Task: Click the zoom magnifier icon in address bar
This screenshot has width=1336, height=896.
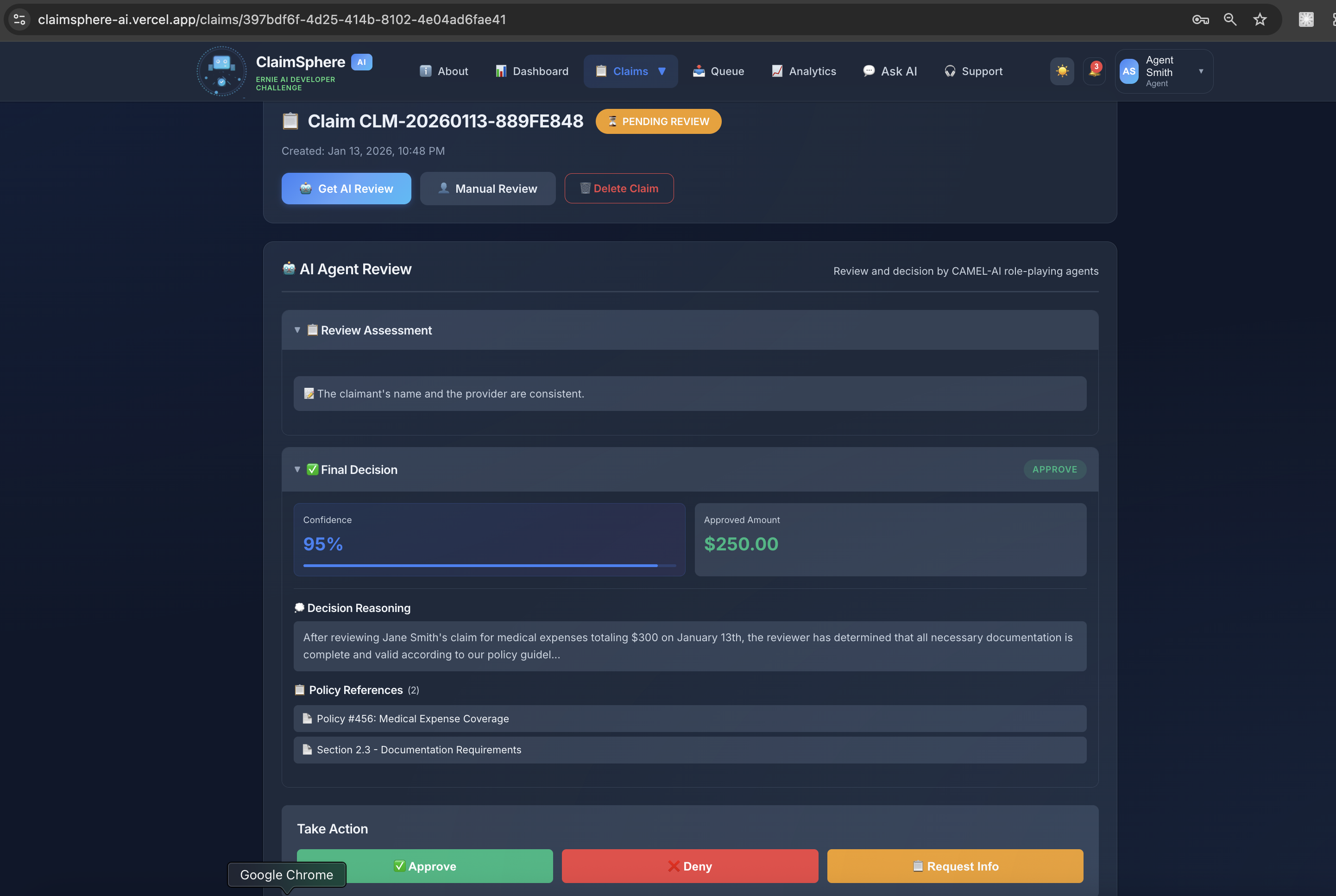Action: tap(1230, 20)
